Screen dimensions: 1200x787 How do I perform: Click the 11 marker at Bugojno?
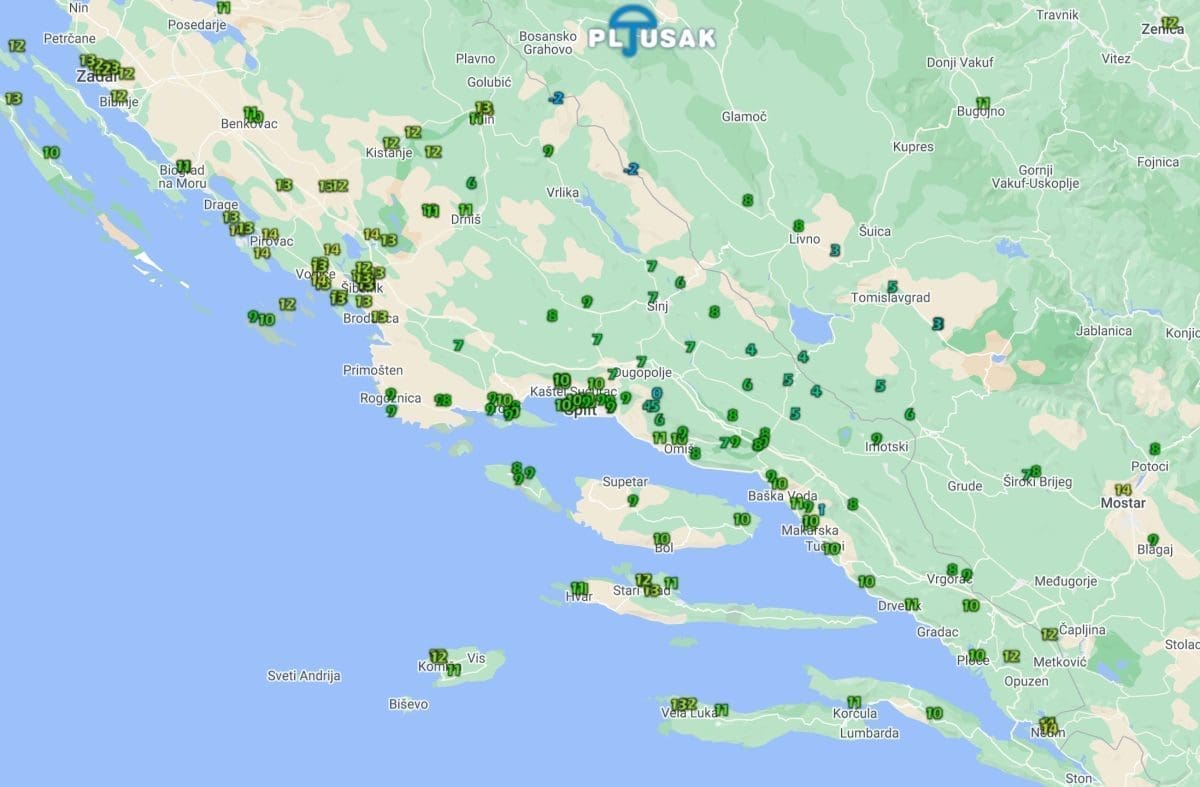click(x=983, y=103)
